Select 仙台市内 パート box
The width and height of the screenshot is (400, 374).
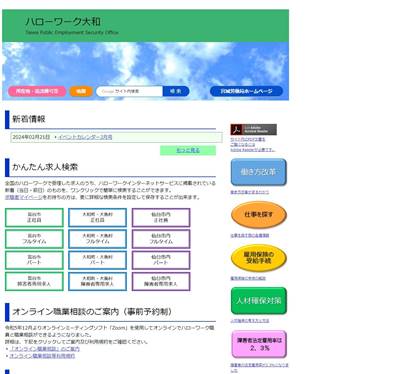pyautogui.click(x=161, y=260)
